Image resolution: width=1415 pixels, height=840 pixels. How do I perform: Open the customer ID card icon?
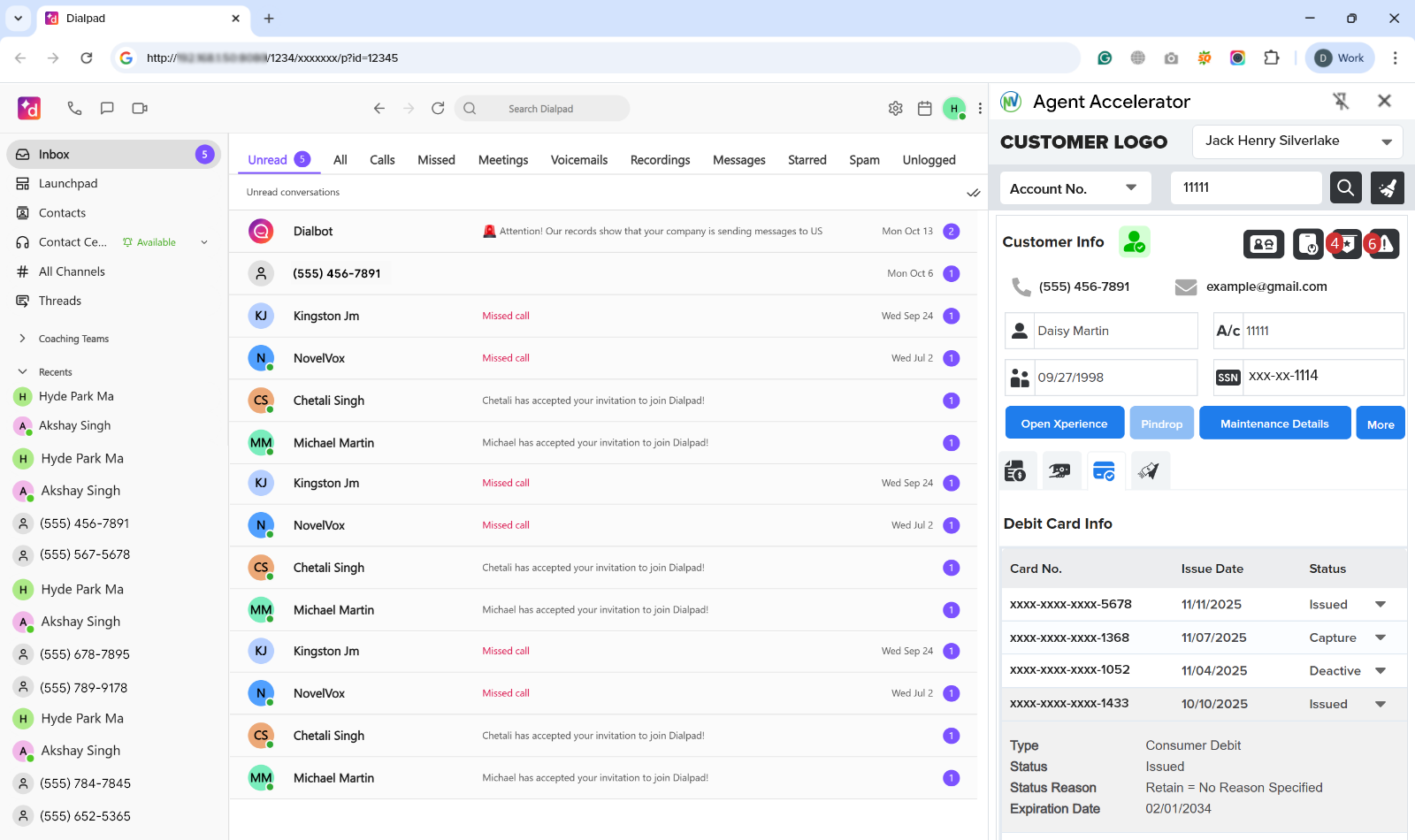(1264, 244)
